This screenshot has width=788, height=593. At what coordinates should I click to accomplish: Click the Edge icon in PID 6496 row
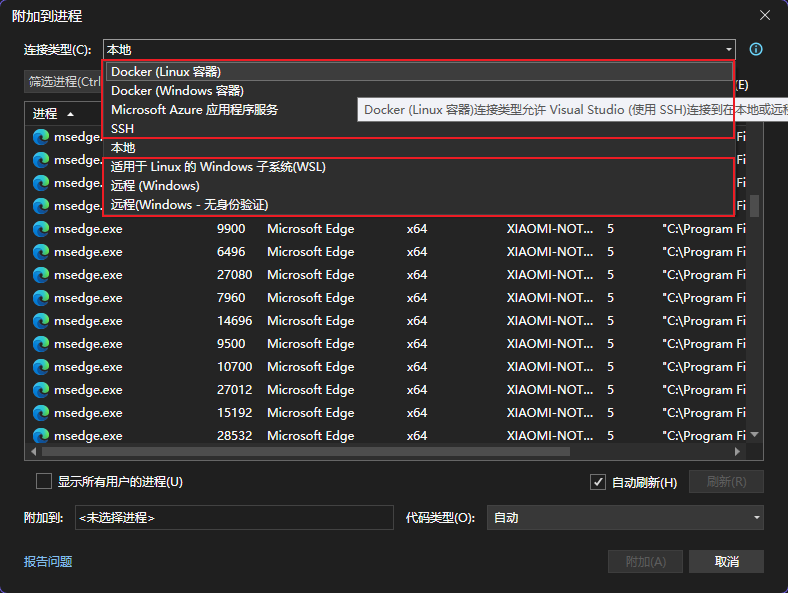tap(41, 252)
